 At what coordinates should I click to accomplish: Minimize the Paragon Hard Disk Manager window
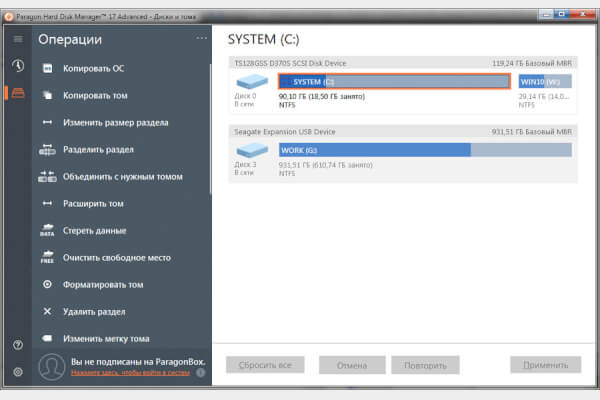(547, 15)
